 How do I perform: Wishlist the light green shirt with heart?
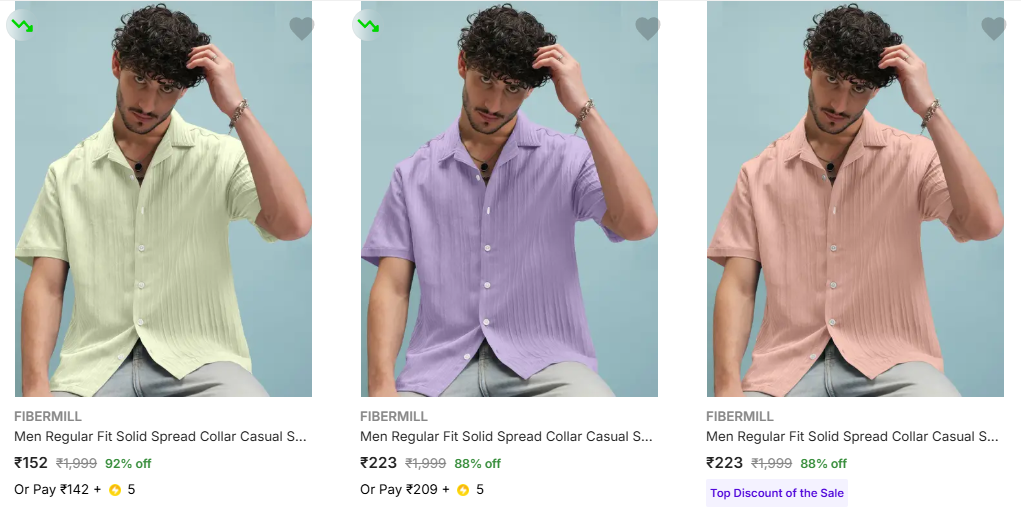coord(301,29)
